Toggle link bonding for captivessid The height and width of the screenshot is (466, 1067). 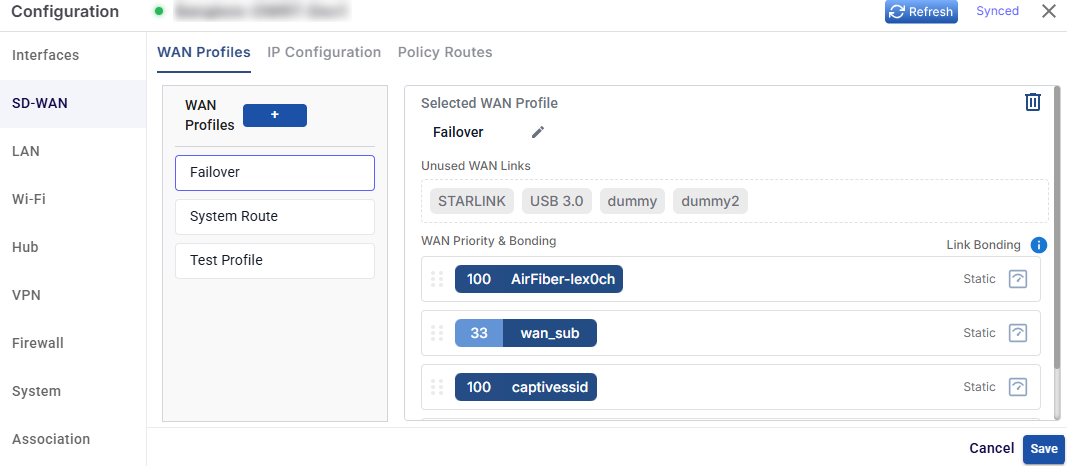pos(1017,387)
